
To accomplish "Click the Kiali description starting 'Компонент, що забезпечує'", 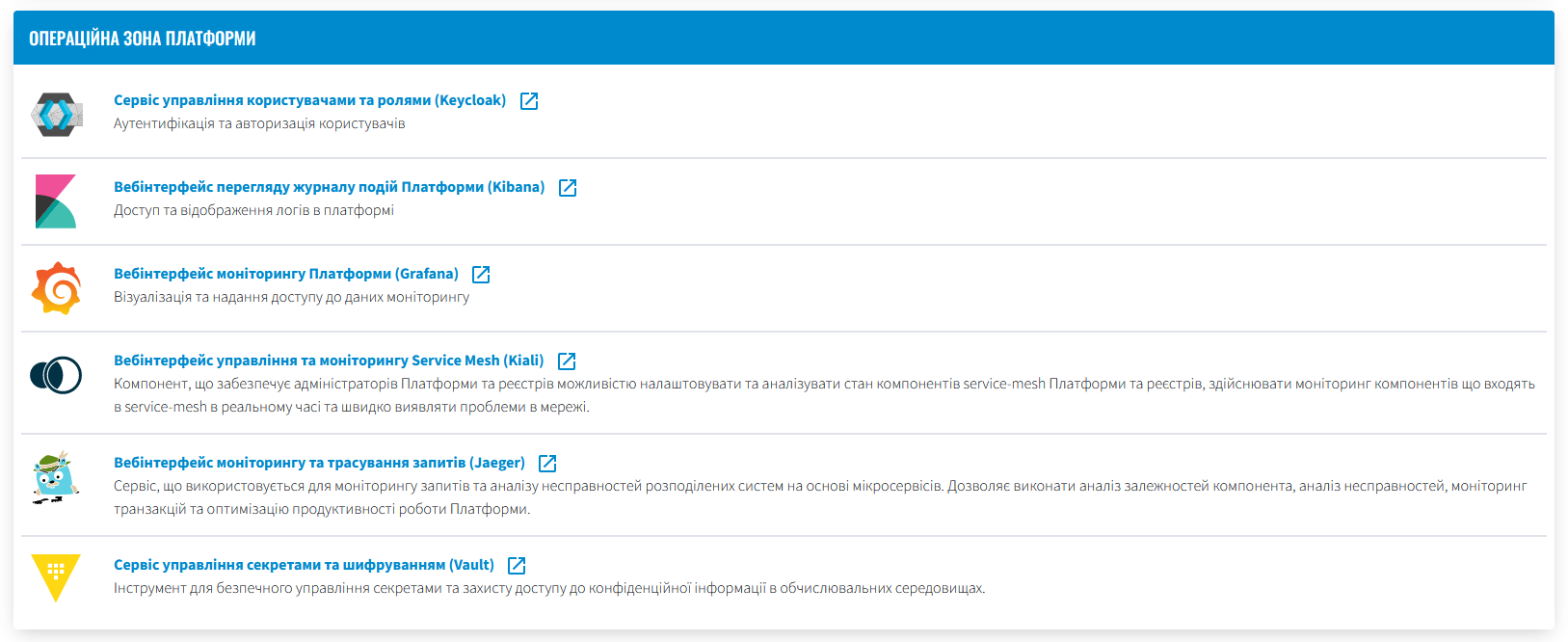I will pos(824,395).
